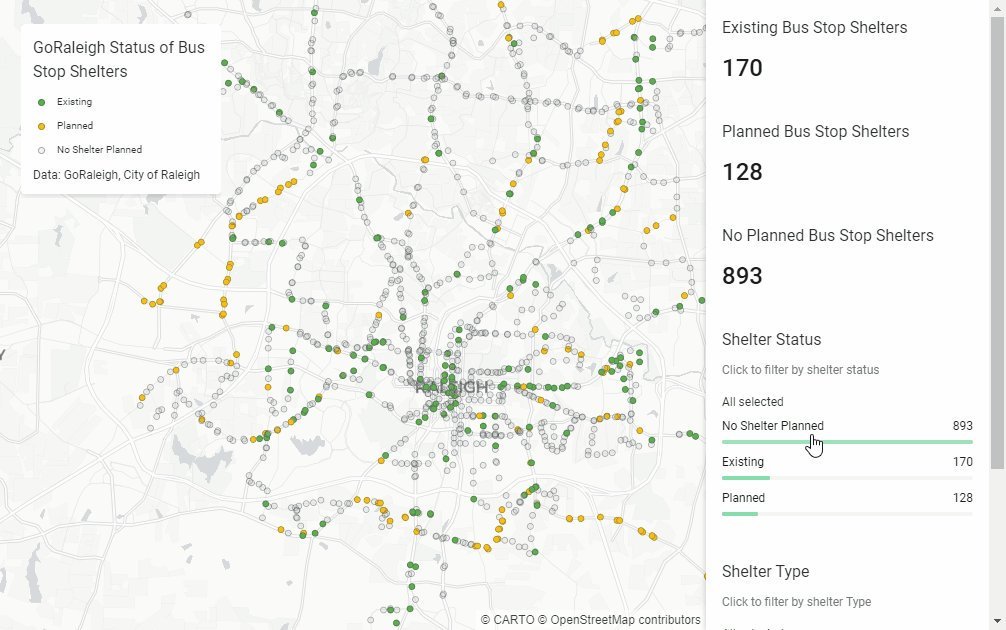Click the No Planned Bus Stop Shelters value 893

tap(742, 276)
